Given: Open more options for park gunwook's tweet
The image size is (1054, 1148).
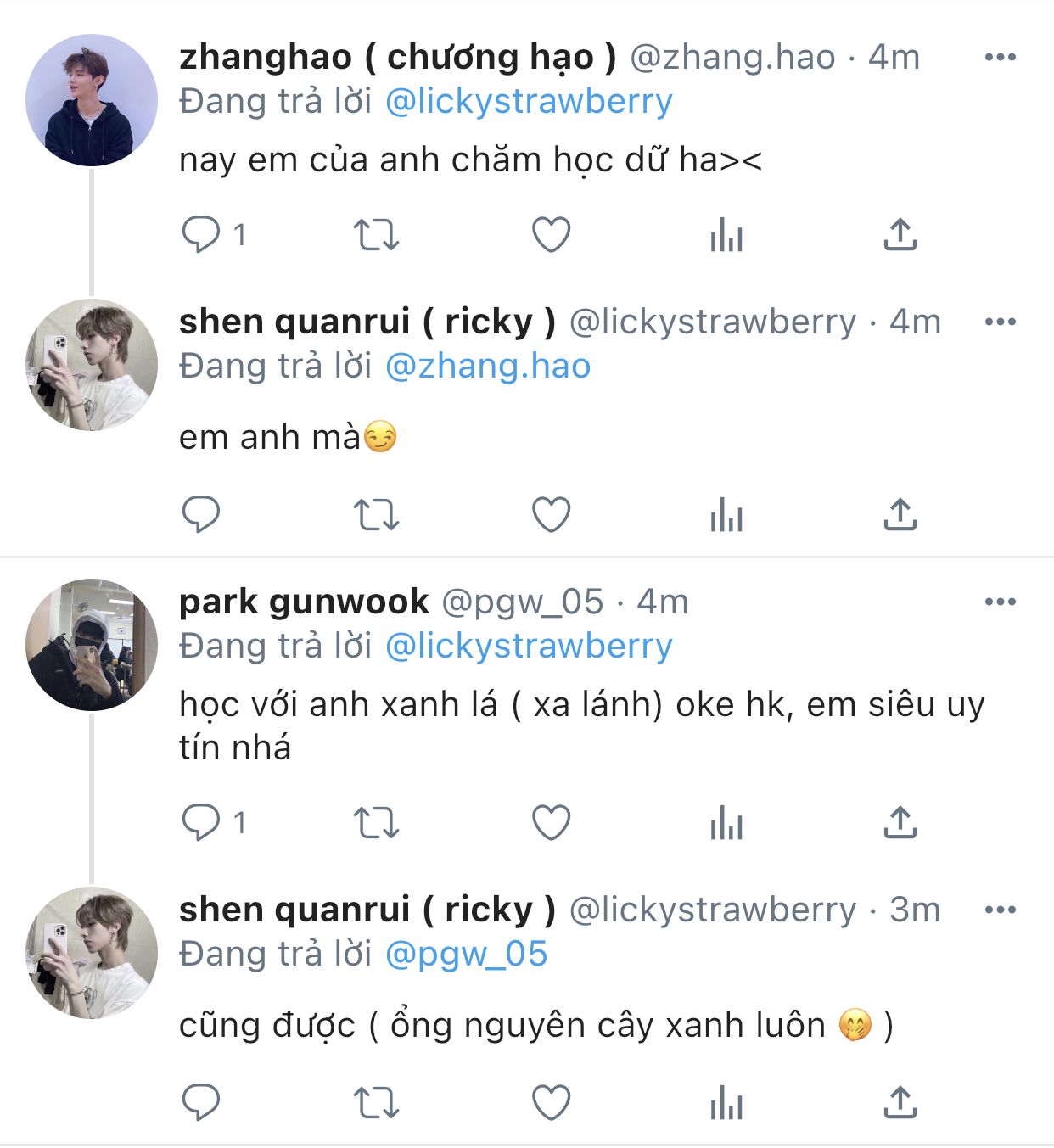Looking at the screenshot, I should [1000, 602].
